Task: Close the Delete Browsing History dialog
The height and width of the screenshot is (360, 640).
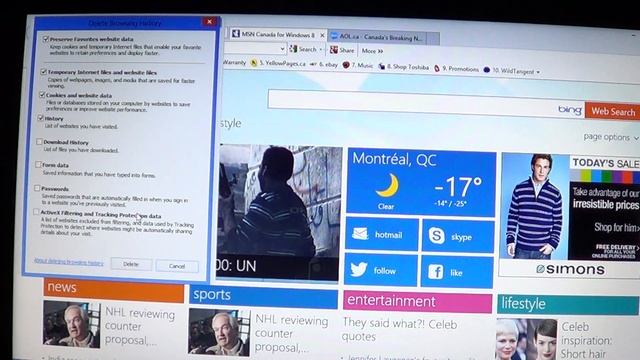Action: pyautogui.click(x=209, y=22)
